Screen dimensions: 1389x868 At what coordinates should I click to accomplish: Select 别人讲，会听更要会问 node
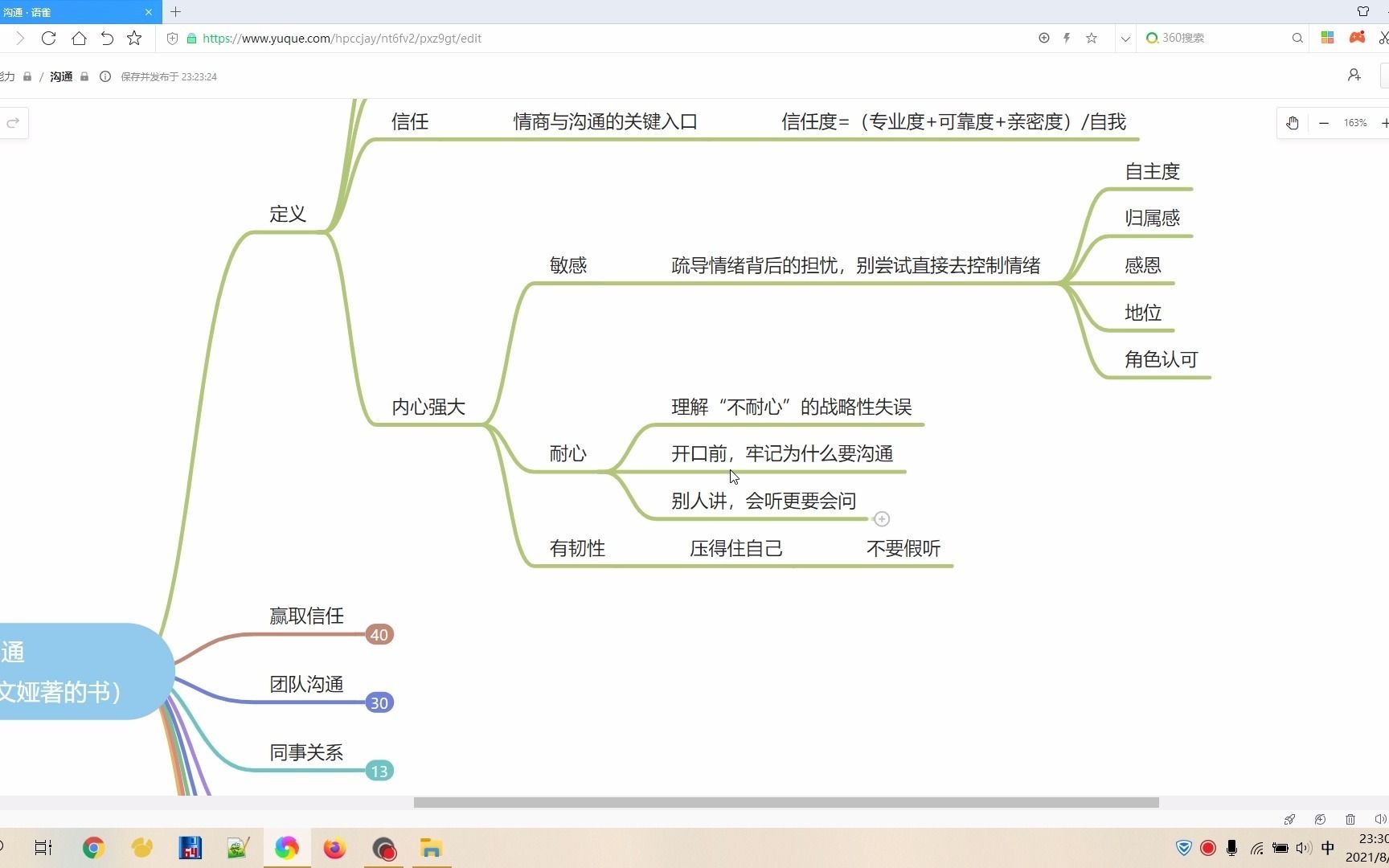point(764,501)
